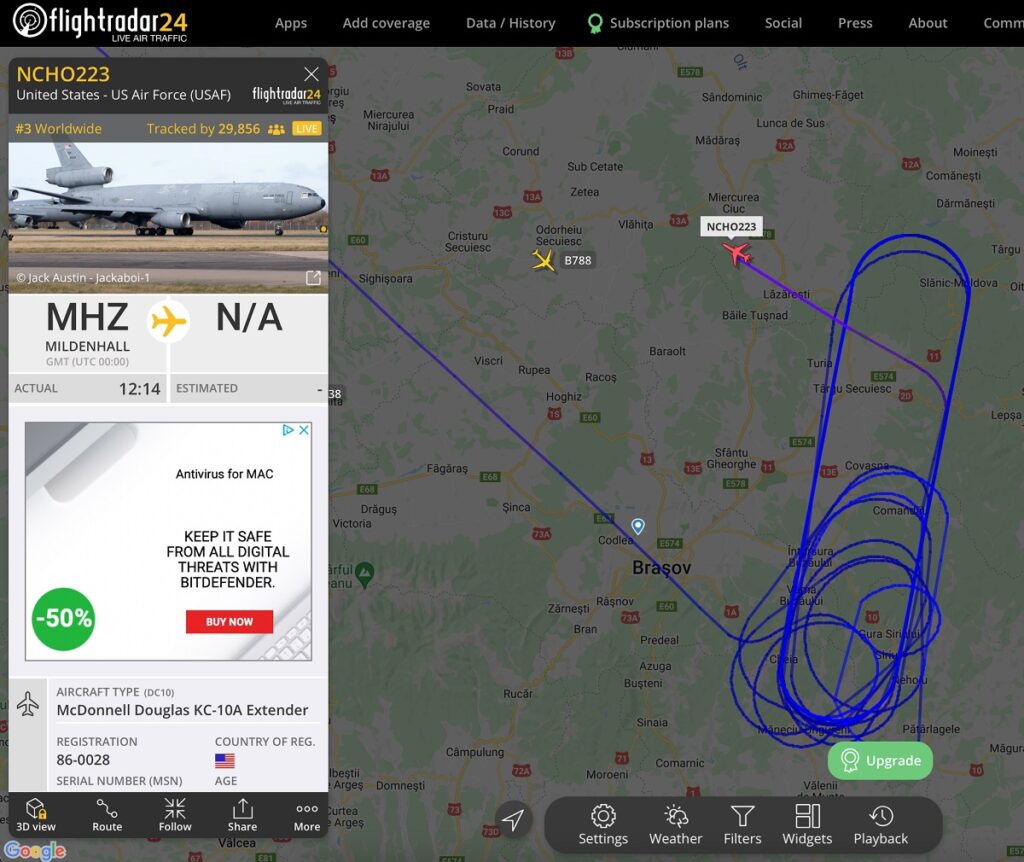
Task: Close the NCHO223 flight panel
Action: (x=312, y=74)
